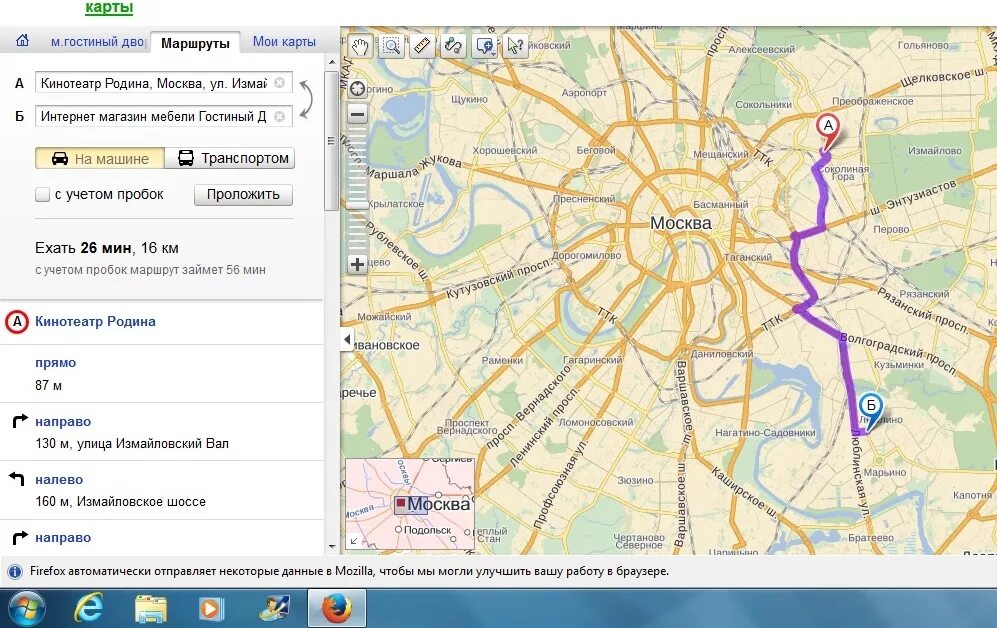
Task: Open Internet Explorer from taskbar
Action: click(88, 609)
